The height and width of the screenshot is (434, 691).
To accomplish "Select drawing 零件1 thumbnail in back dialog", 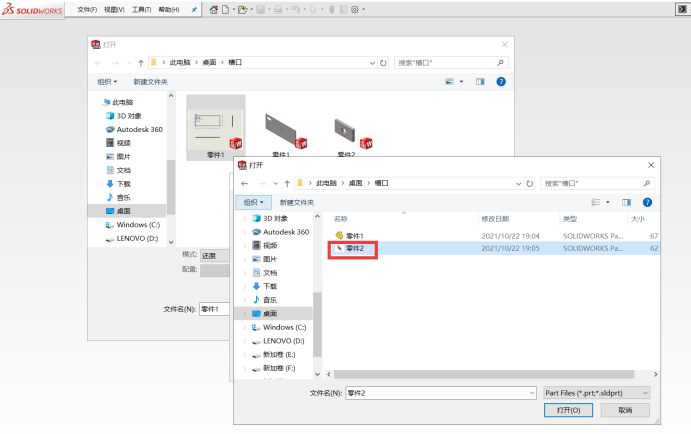I will 215,128.
